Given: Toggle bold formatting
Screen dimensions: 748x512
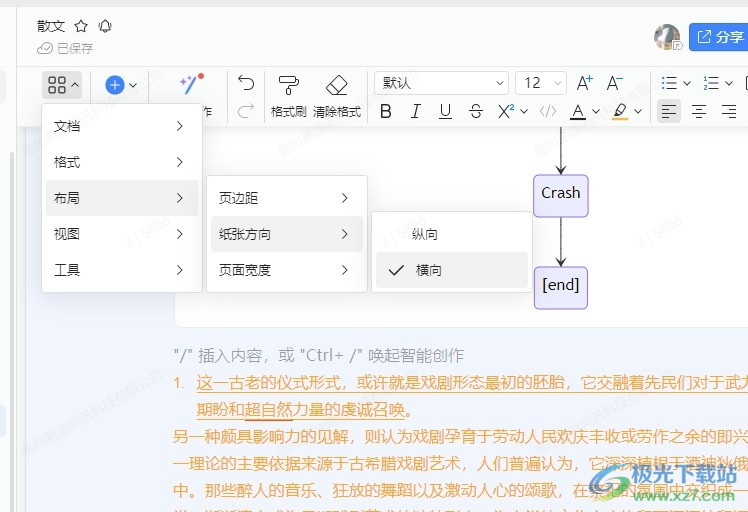Looking at the screenshot, I should [386, 112].
